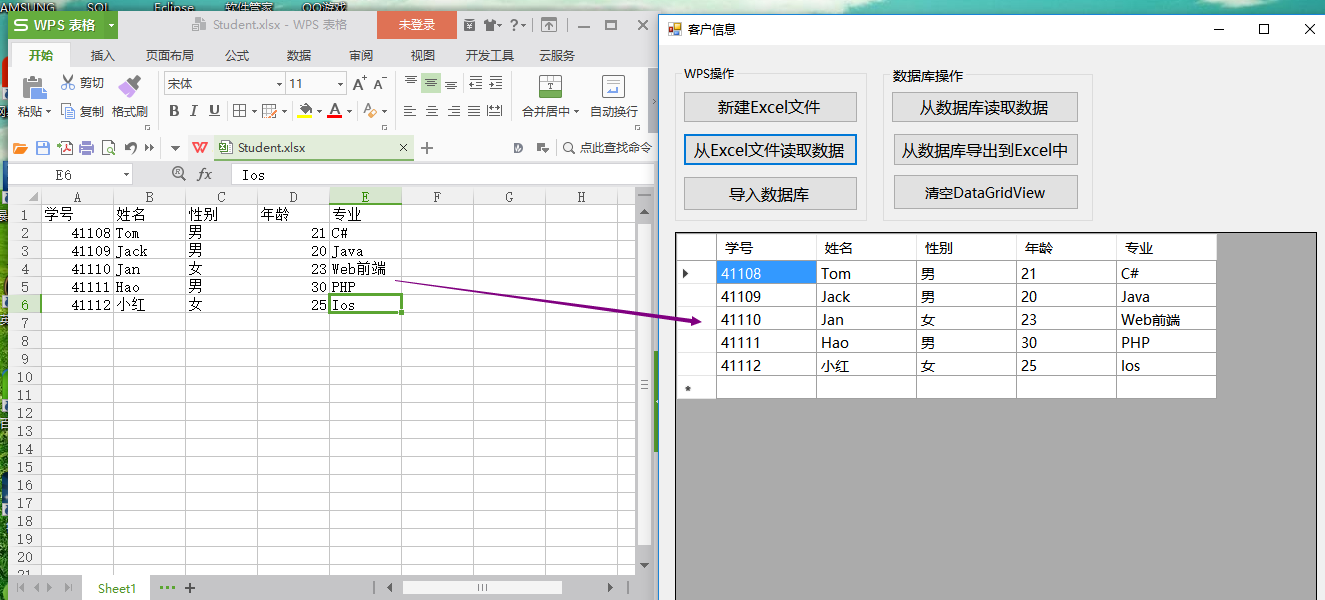1325x600 pixels.
Task: Click the 新建Excel文件 button
Action: pos(770,107)
